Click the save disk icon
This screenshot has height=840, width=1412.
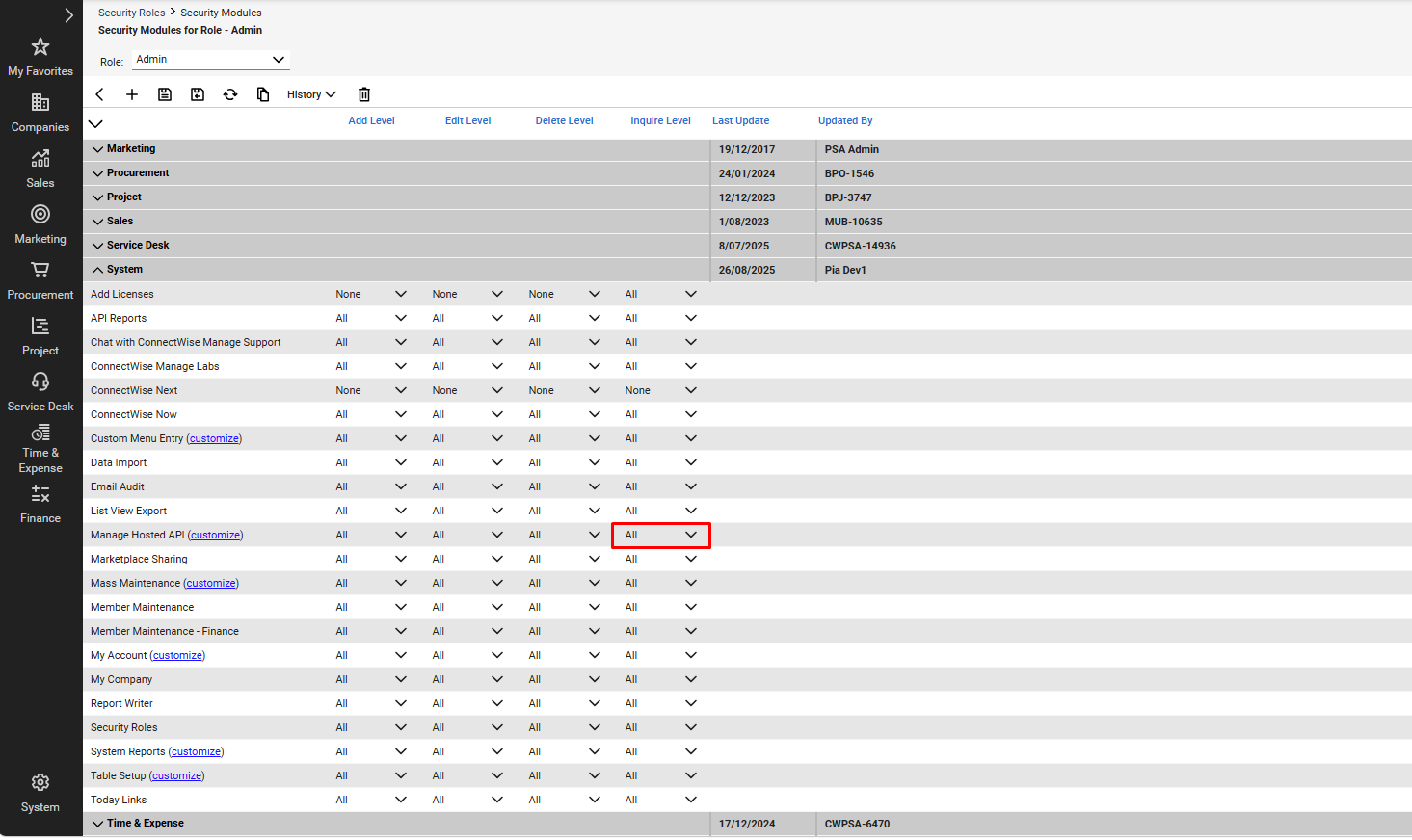click(165, 94)
